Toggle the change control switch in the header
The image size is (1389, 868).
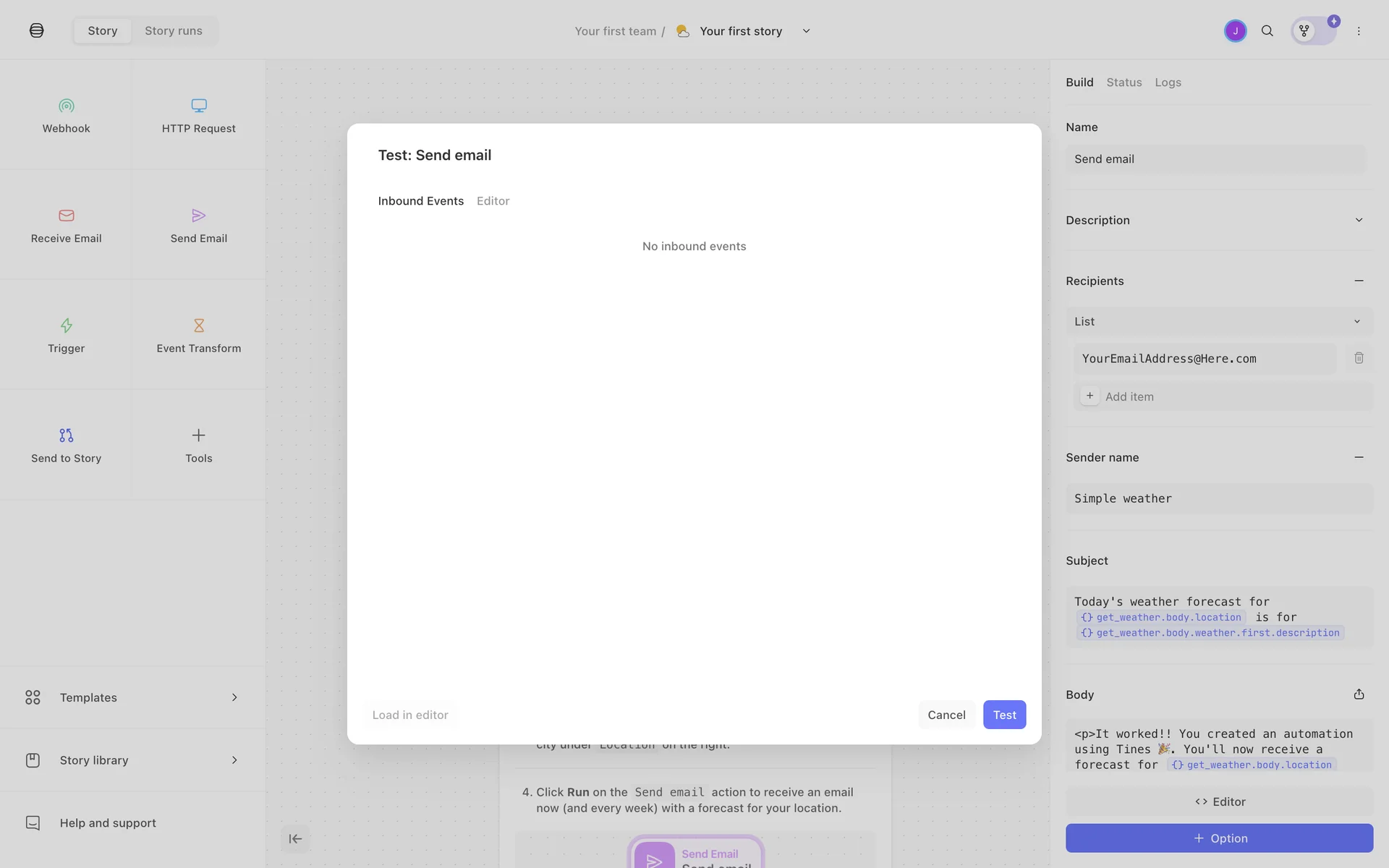pyautogui.click(x=1314, y=31)
